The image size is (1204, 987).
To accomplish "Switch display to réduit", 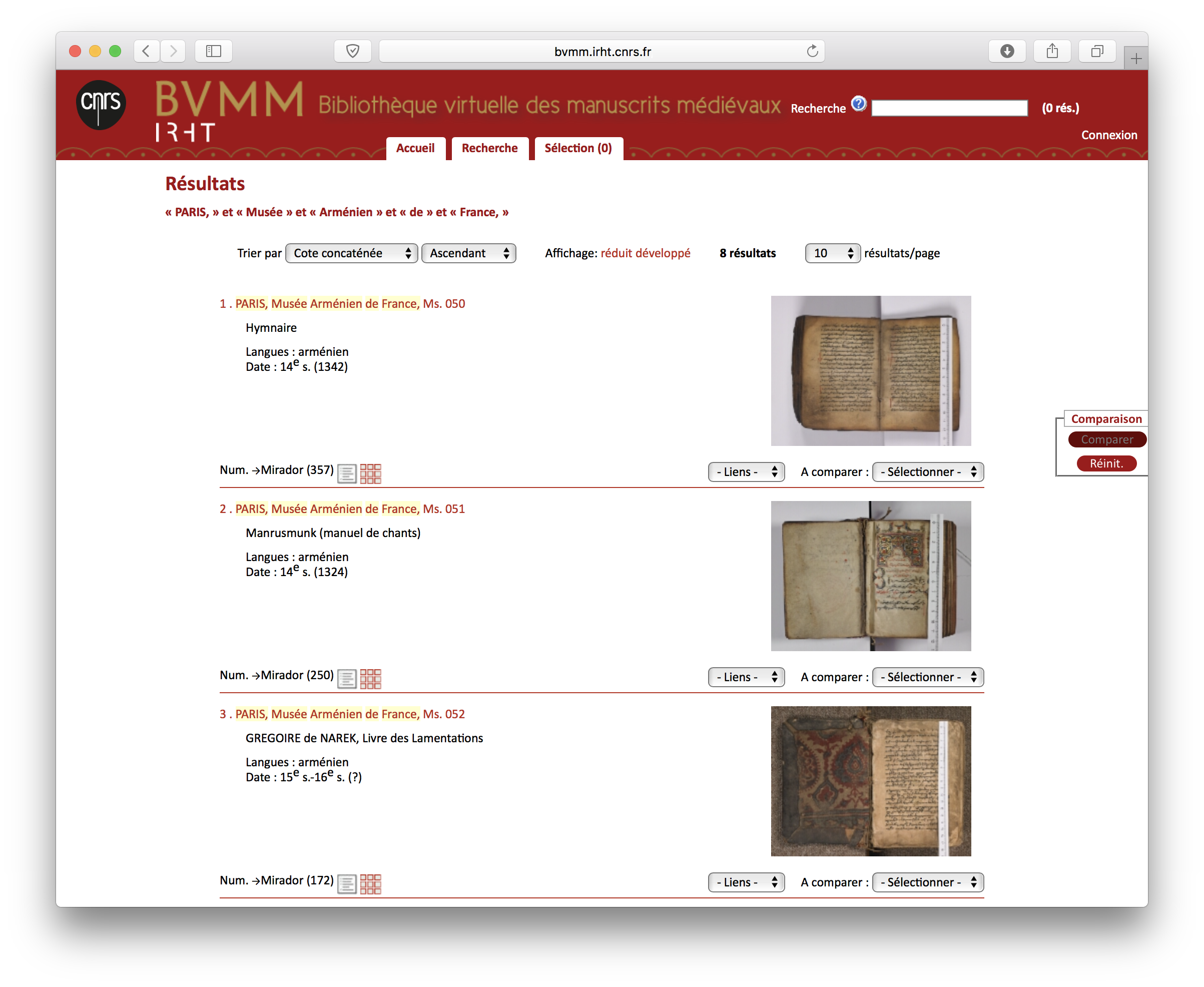I will click(617, 253).
